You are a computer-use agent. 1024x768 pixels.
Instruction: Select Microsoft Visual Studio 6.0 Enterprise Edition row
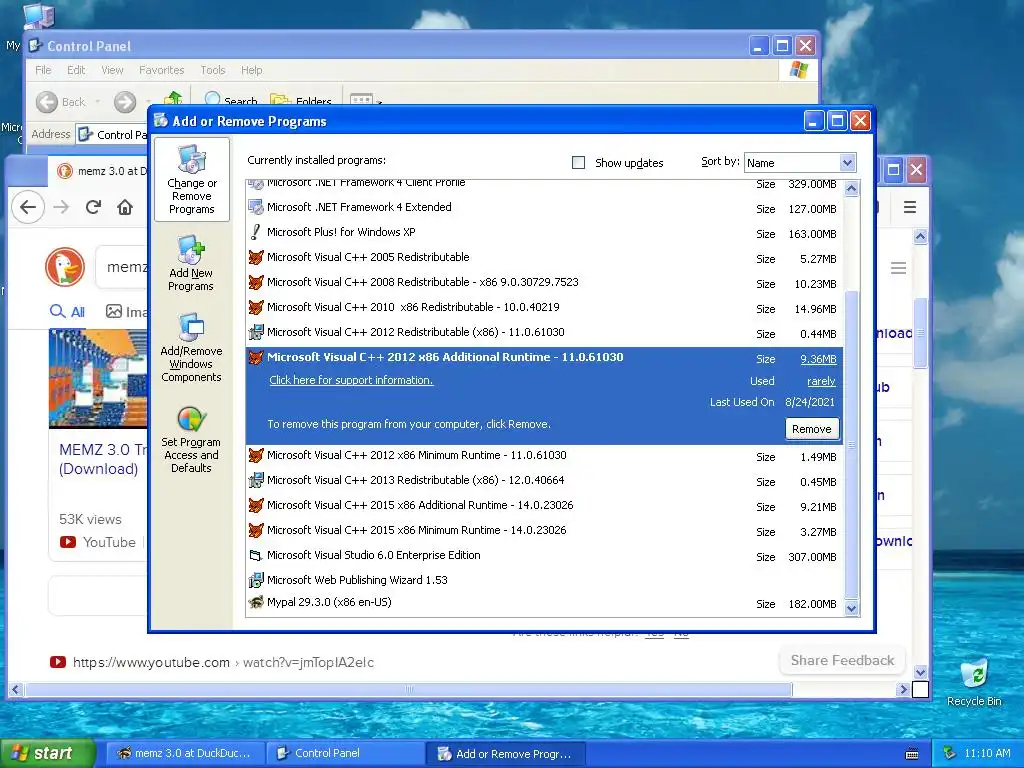point(544,556)
